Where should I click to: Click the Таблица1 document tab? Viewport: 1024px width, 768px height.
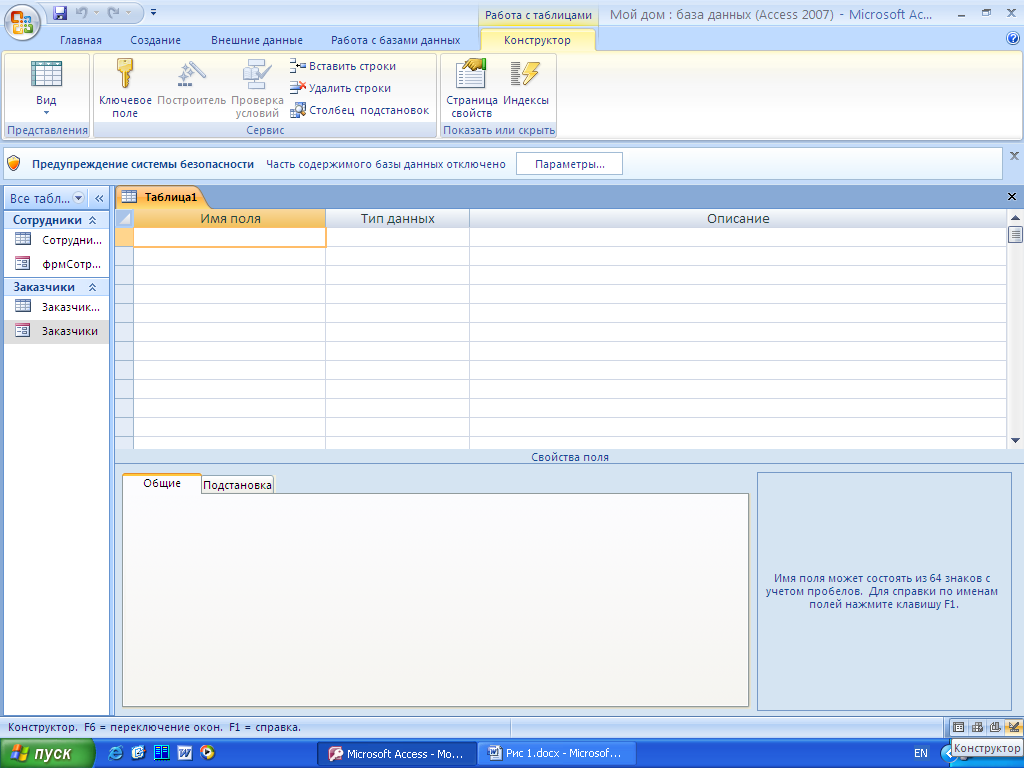pyautogui.click(x=161, y=197)
